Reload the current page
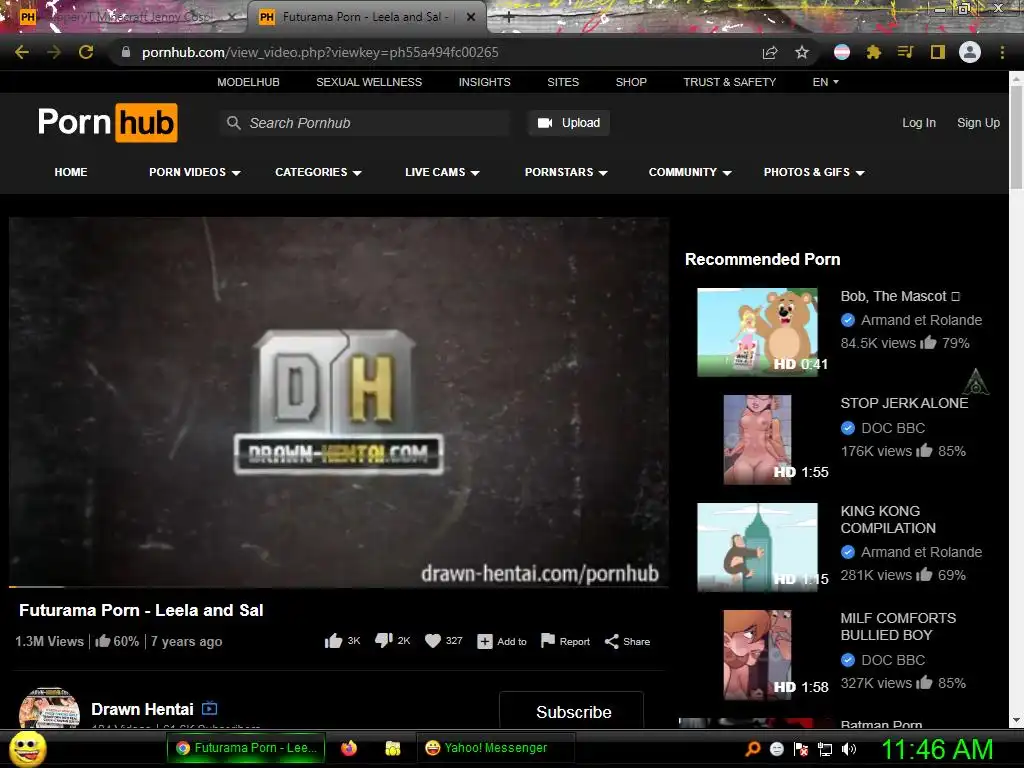1024x768 pixels. point(86,52)
